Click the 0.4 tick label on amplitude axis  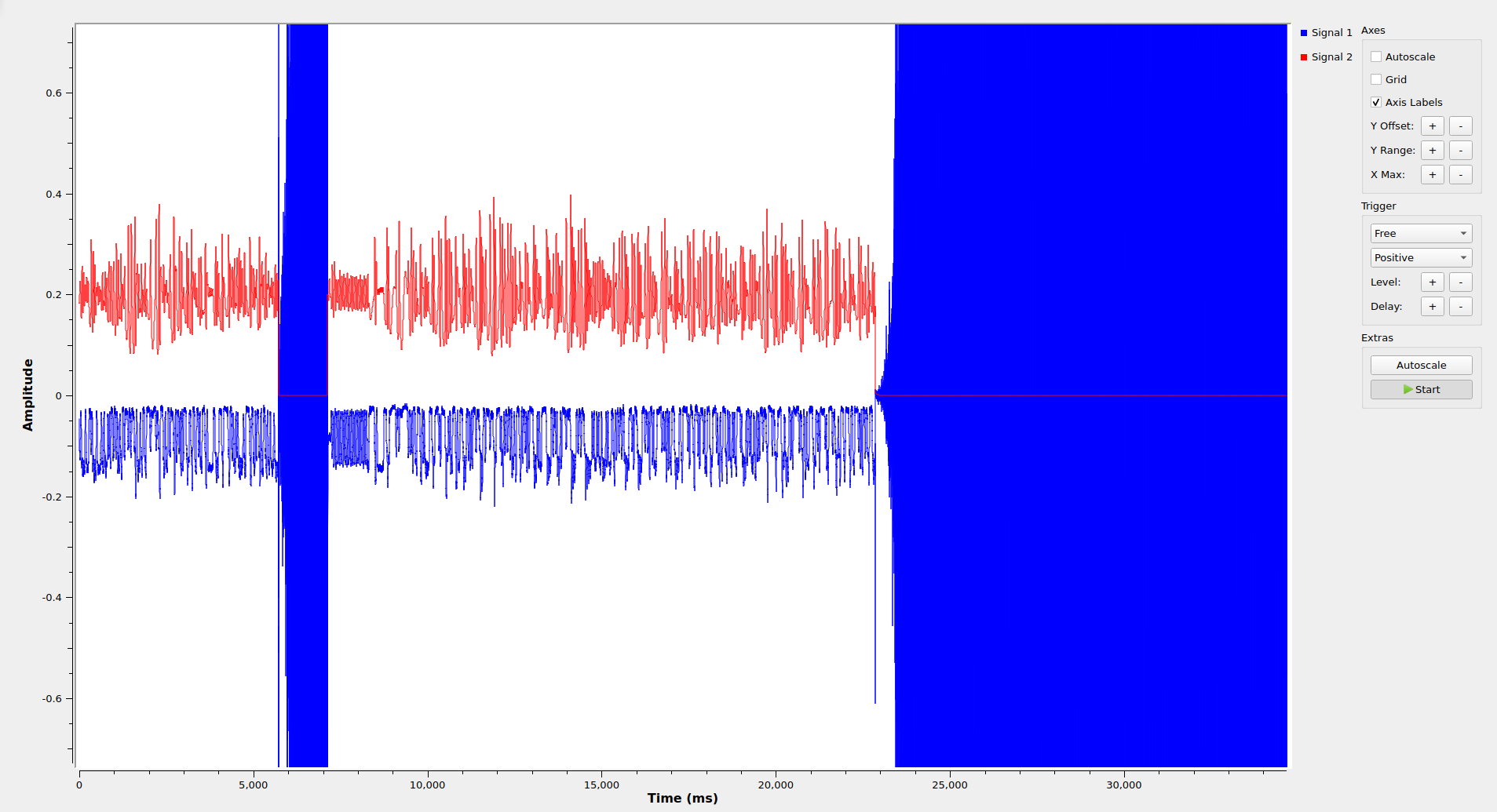pyautogui.click(x=53, y=194)
